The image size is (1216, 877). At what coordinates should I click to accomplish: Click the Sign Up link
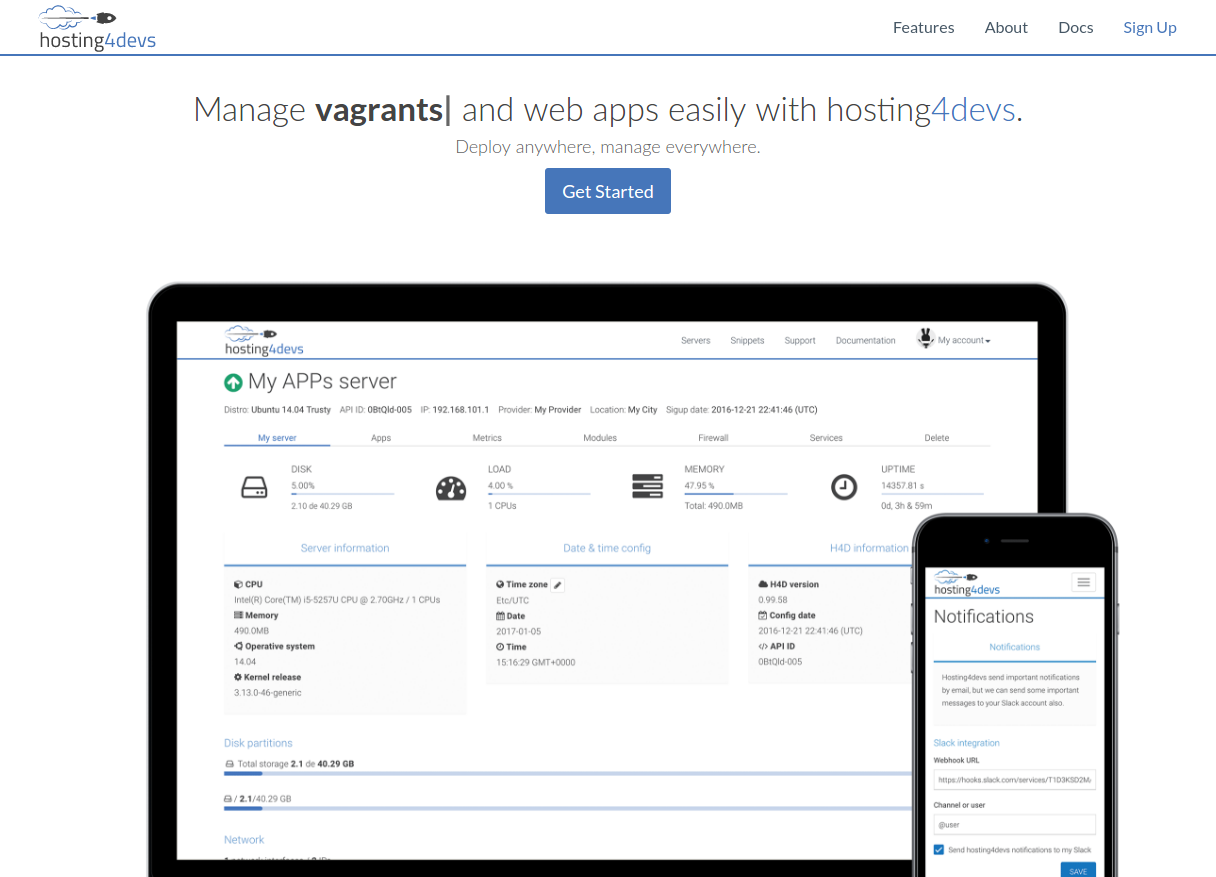1149,27
